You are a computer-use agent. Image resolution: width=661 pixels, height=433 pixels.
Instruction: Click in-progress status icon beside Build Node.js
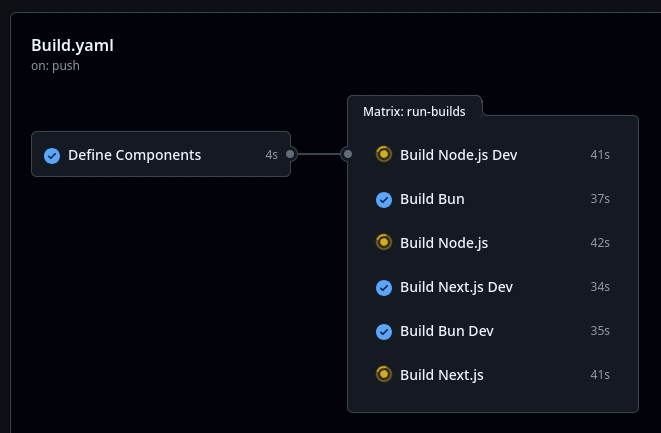[384, 242]
